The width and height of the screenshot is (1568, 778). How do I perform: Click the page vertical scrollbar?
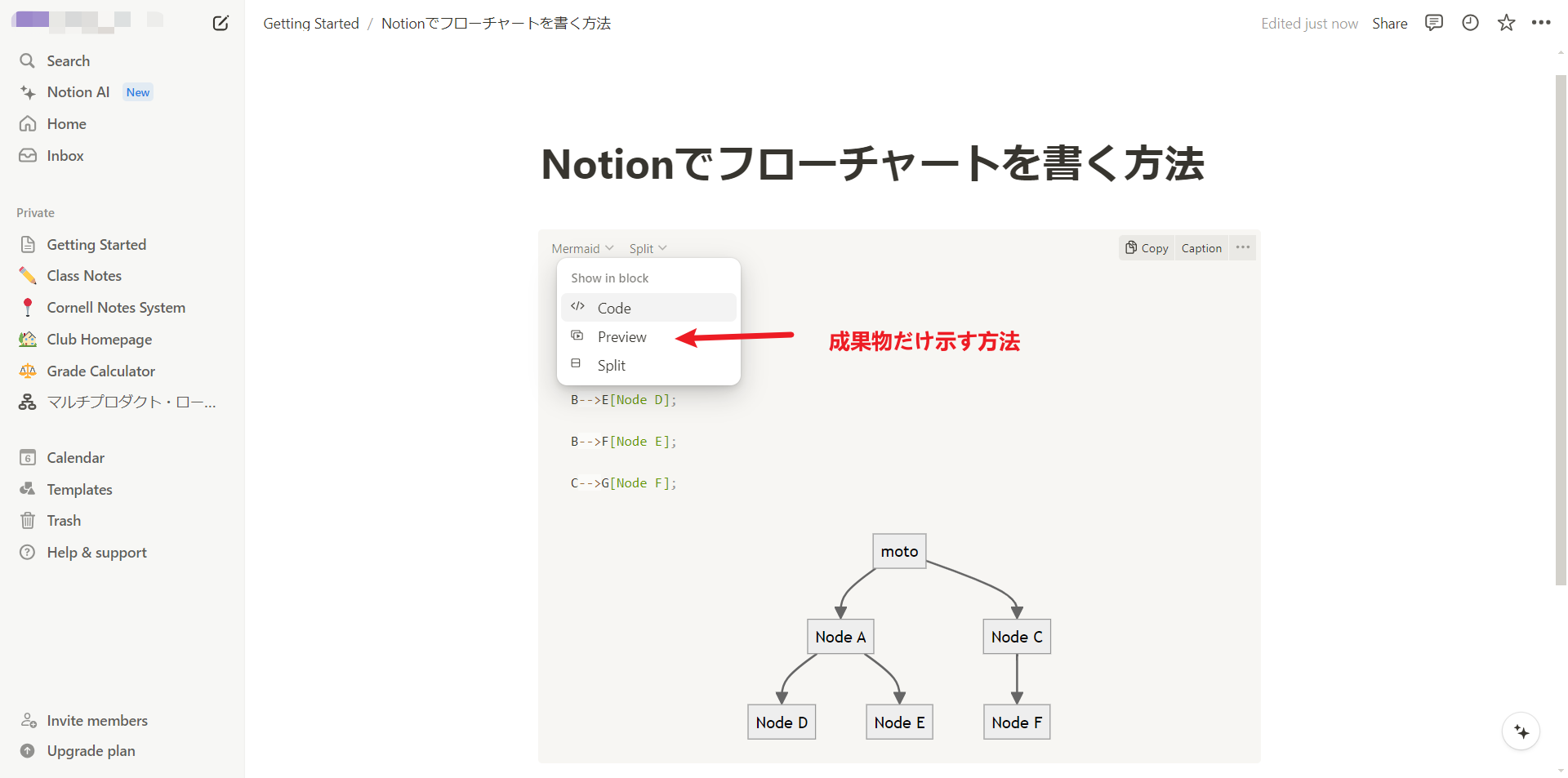tap(1561, 330)
